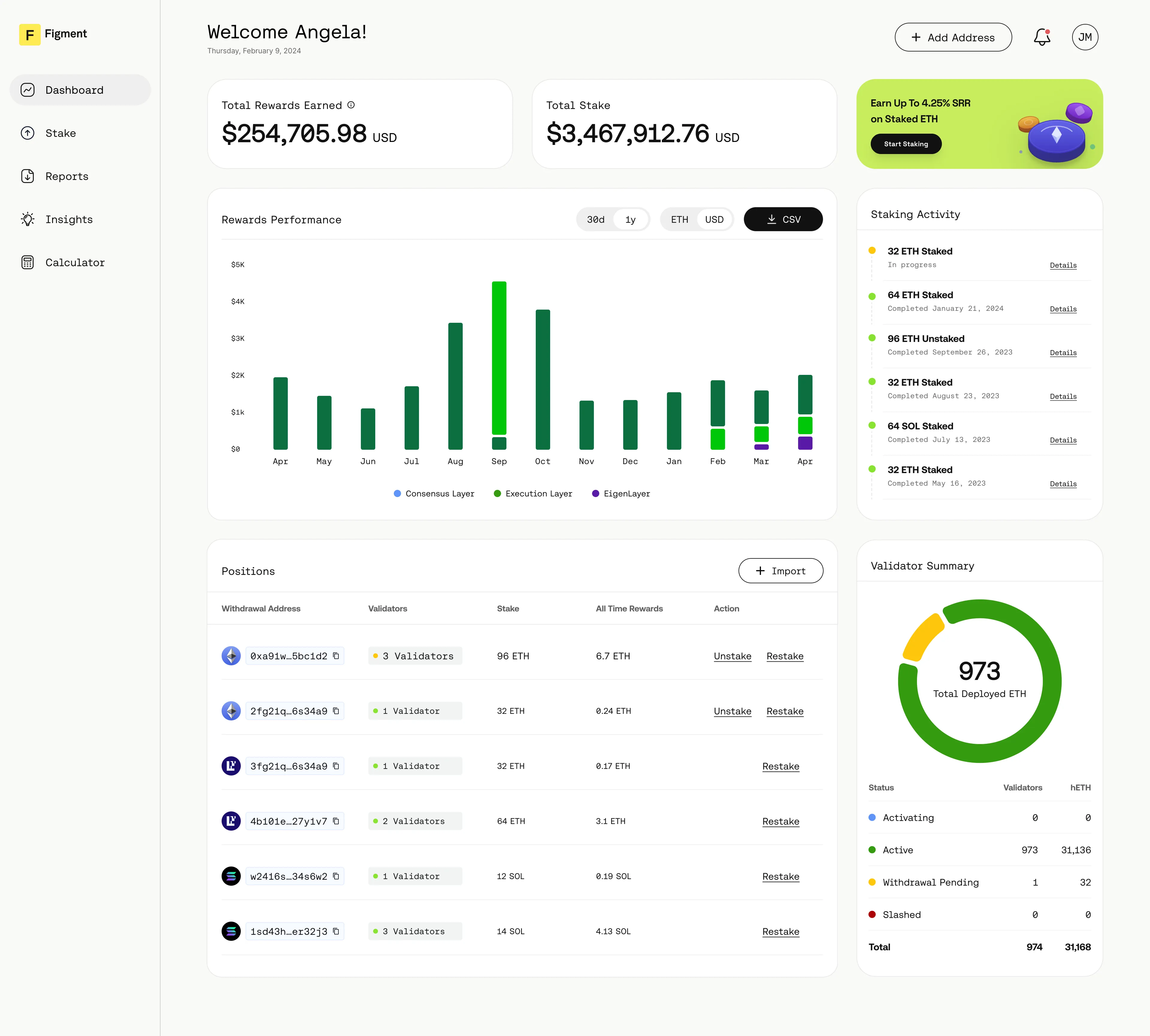The width and height of the screenshot is (1150, 1036).
Task: Toggle the Consensus Layer legend item
Action: (x=434, y=493)
